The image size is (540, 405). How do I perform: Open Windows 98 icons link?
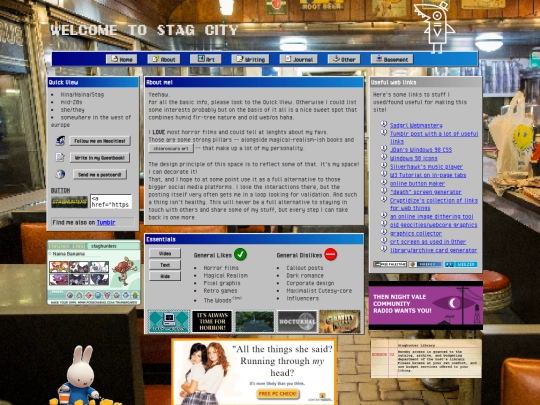413,158
